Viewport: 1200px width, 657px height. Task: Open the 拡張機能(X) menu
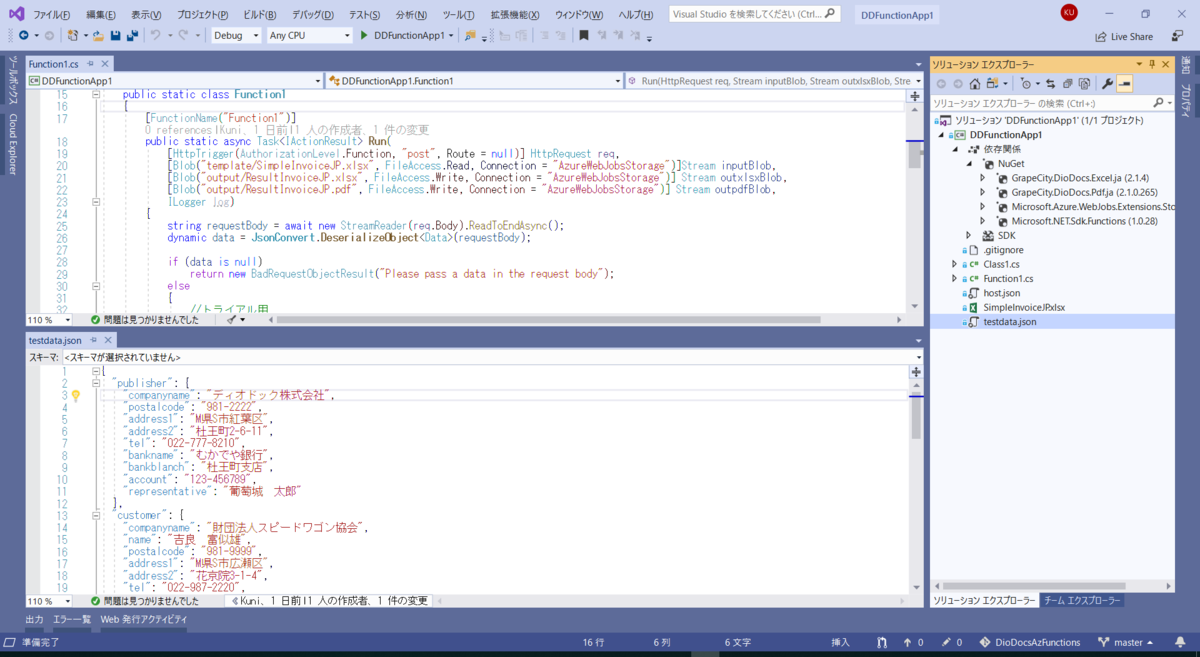[x=515, y=16]
